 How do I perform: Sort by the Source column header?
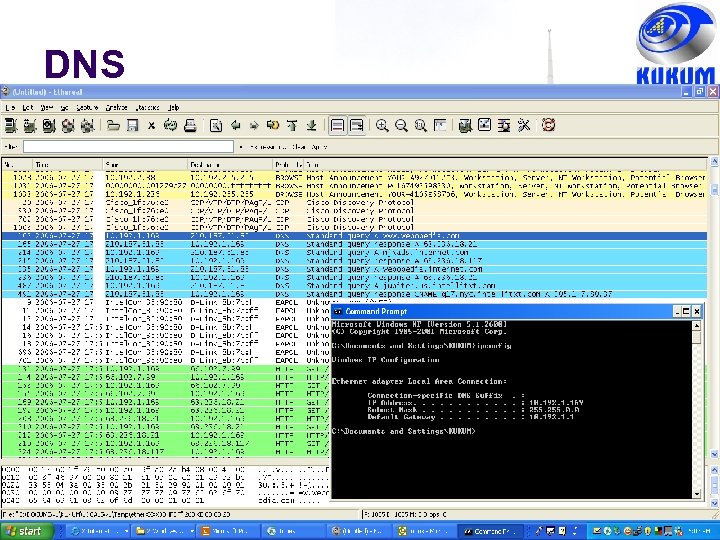[x=145, y=164]
